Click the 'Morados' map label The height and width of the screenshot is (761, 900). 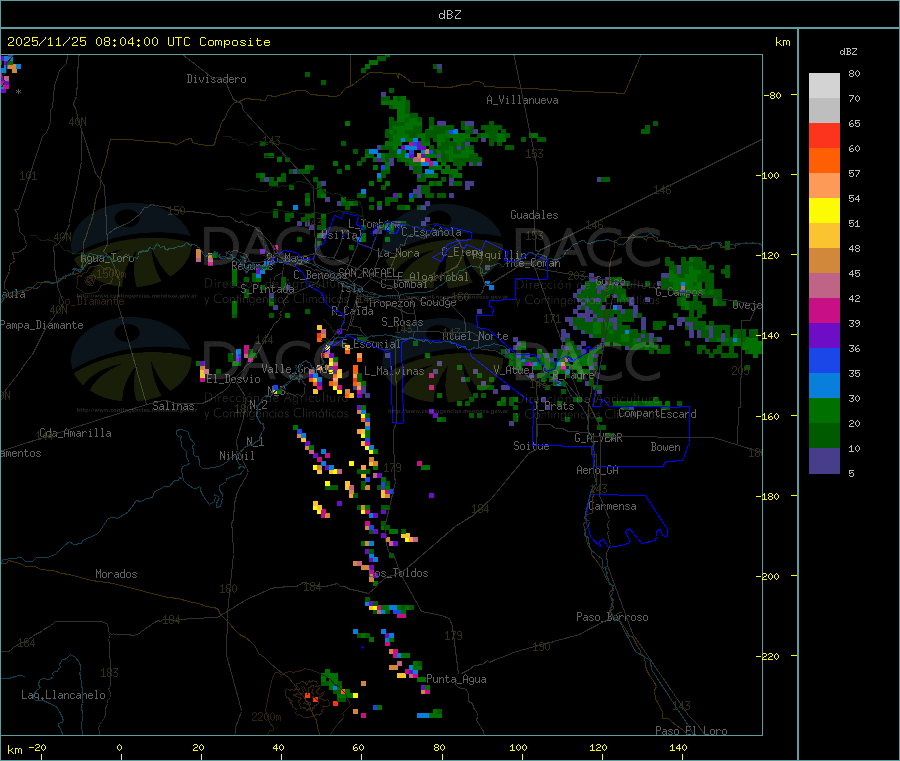(116, 574)
